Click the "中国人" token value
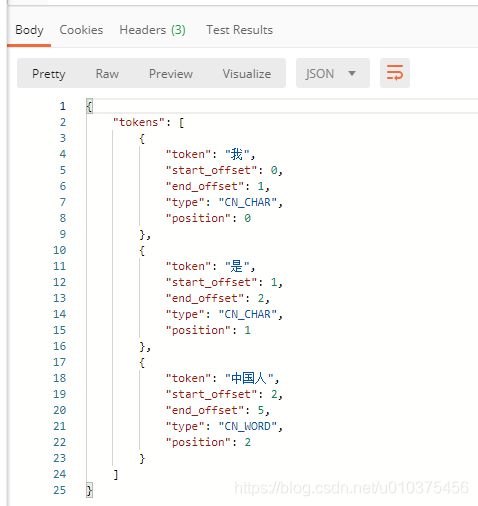 249,378
